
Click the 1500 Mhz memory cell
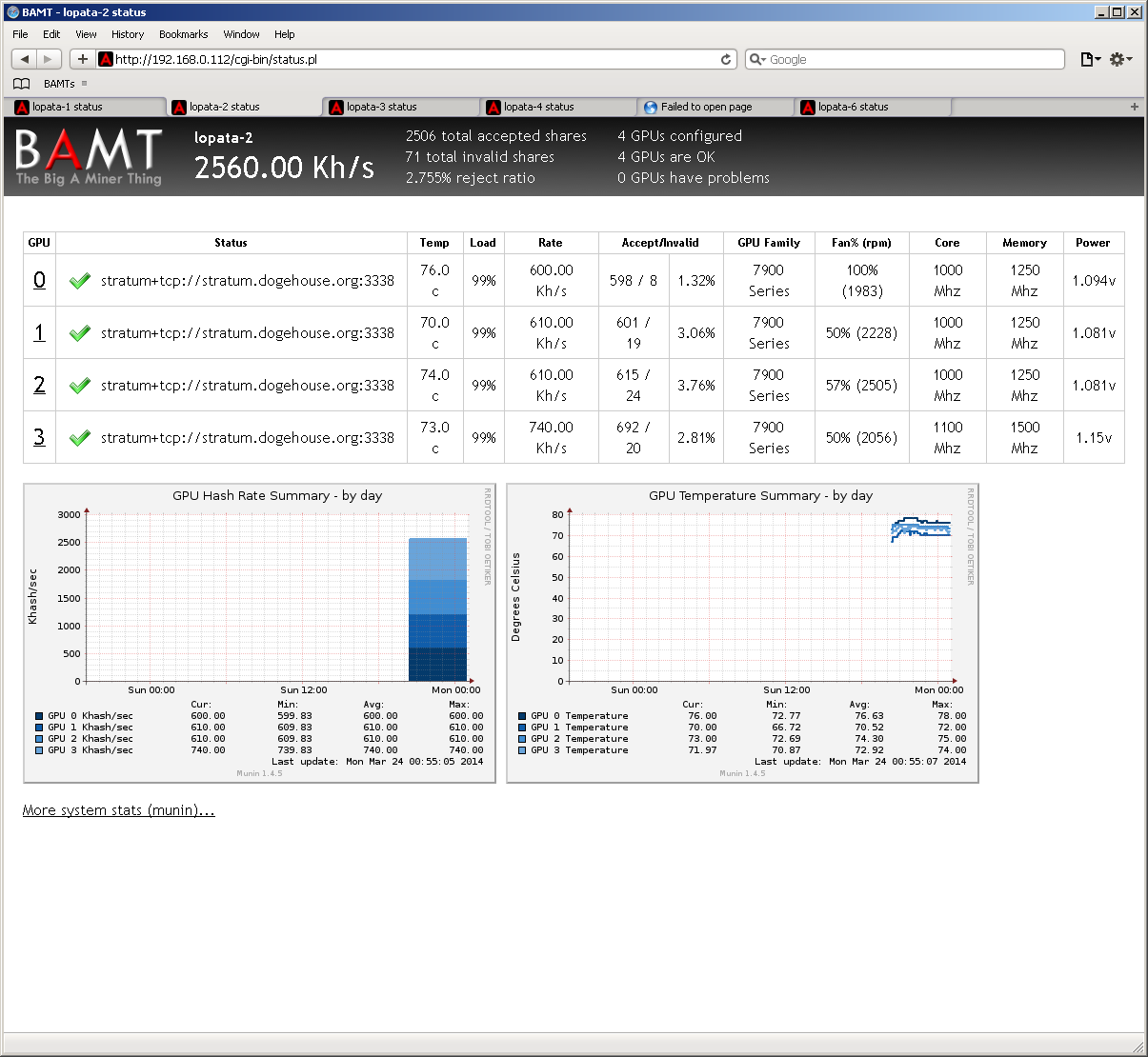pyautogui.click(x=1025, y=438)
